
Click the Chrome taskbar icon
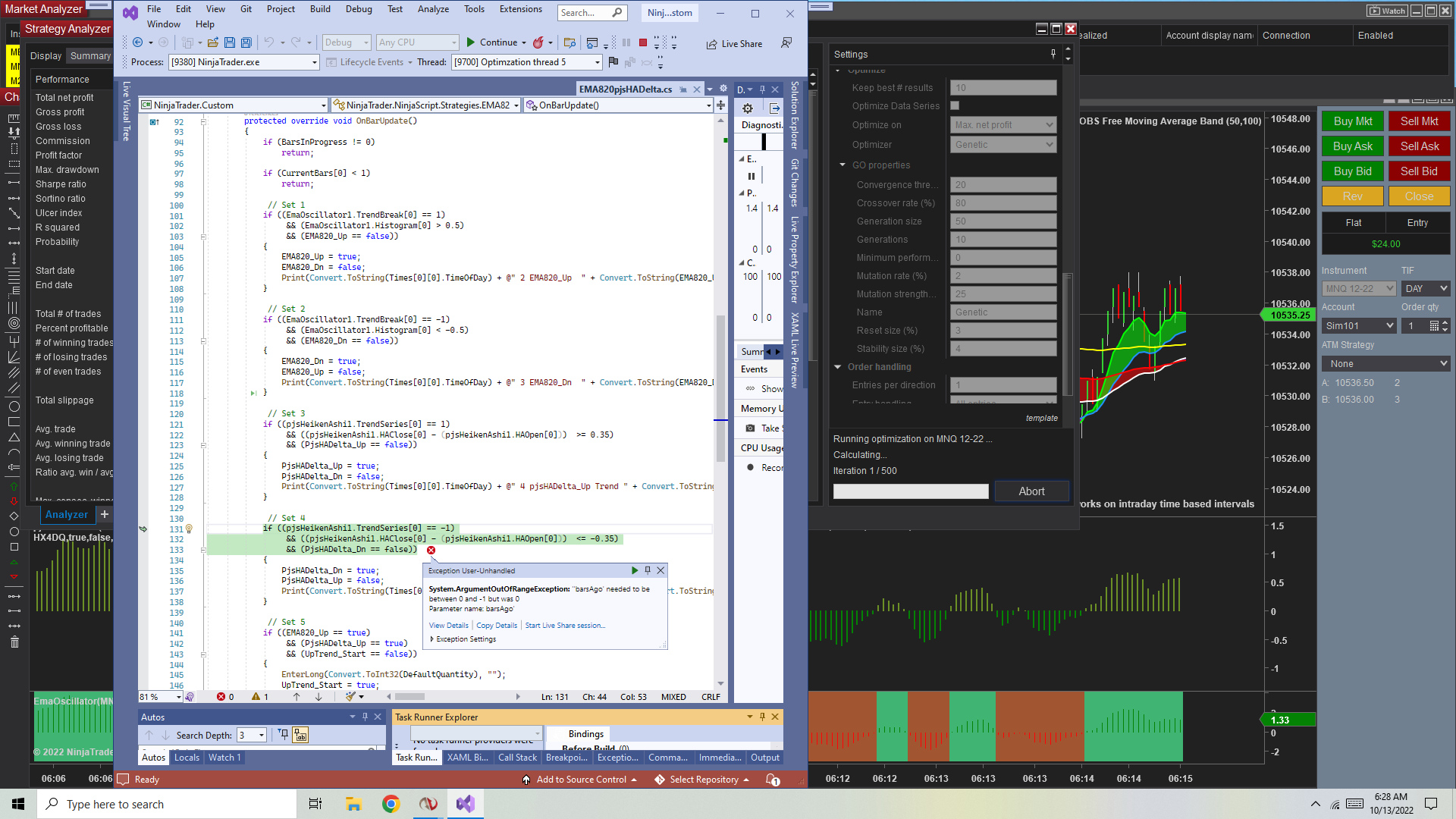click(x=391, y=804)
